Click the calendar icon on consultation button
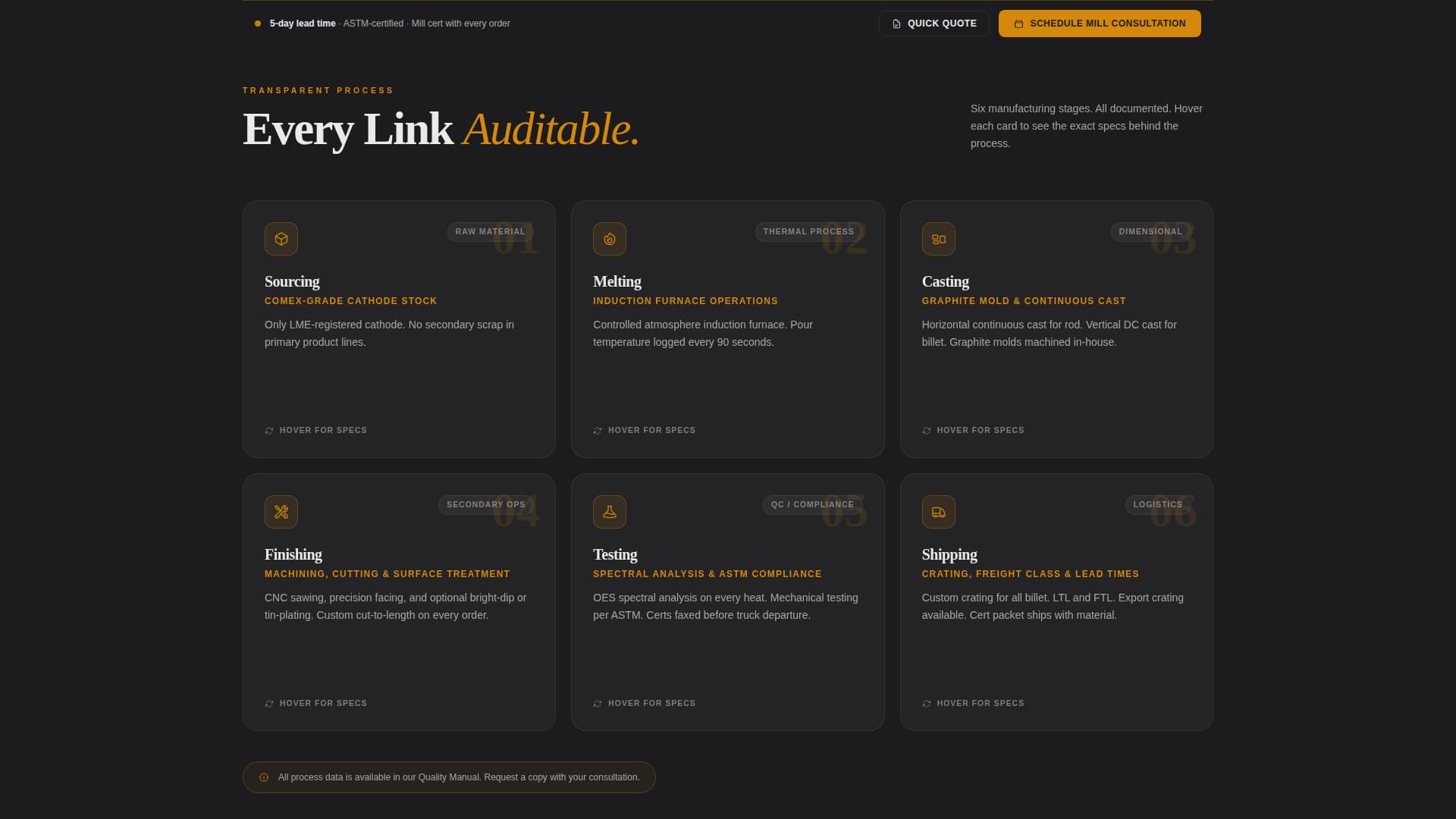The width and height of the screenshot is (1456, 819). [1017, 23]
